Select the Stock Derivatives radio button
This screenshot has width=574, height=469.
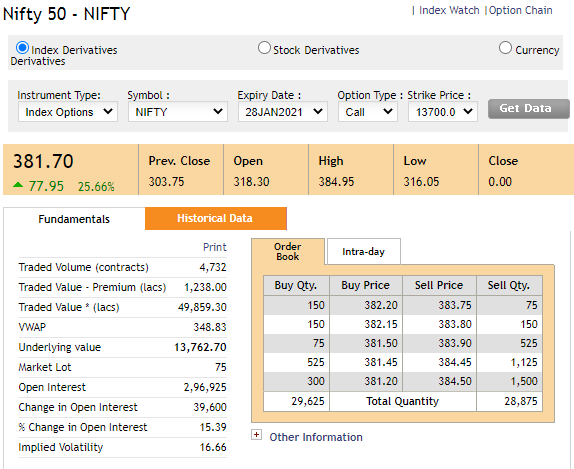coord(264,48)
